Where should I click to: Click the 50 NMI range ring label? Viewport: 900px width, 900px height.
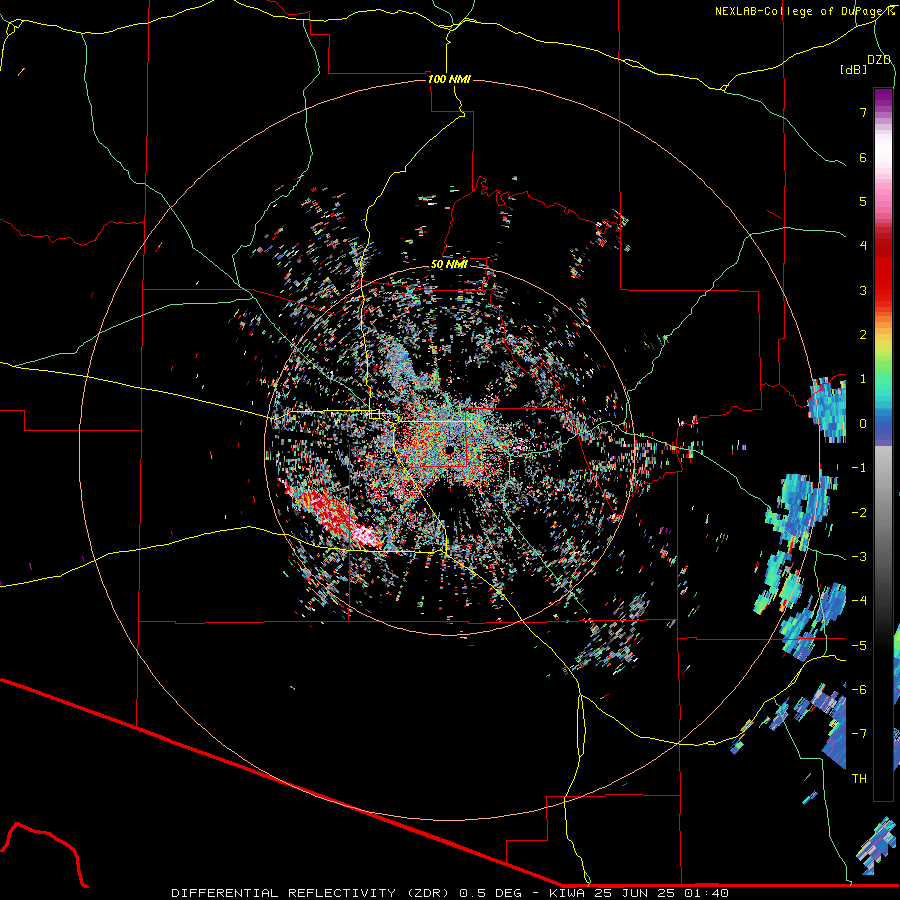click(x=449, y=264)
